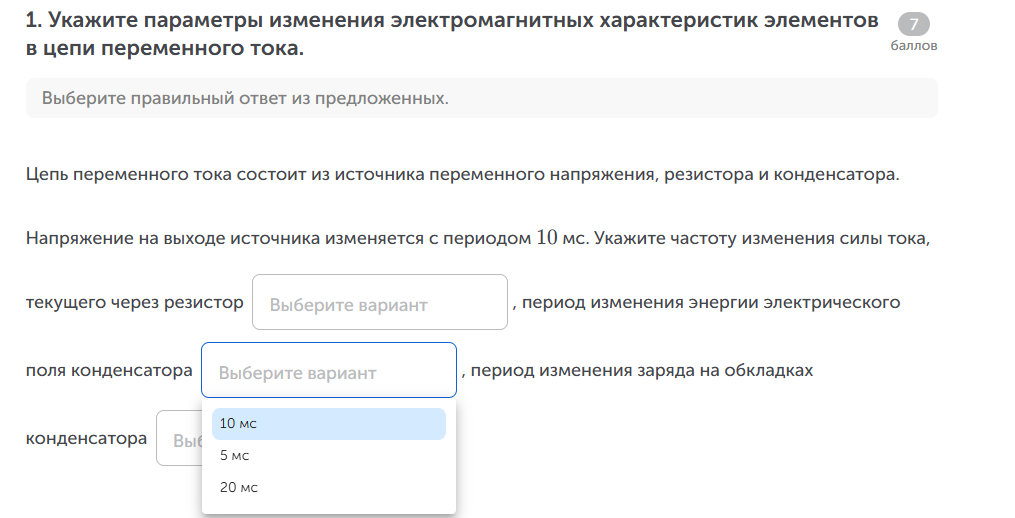Click the text "период изменения заряда на обкладках"
Image resolution: width=1015 pixels, height=518 pixels.
tap(641, 370)
